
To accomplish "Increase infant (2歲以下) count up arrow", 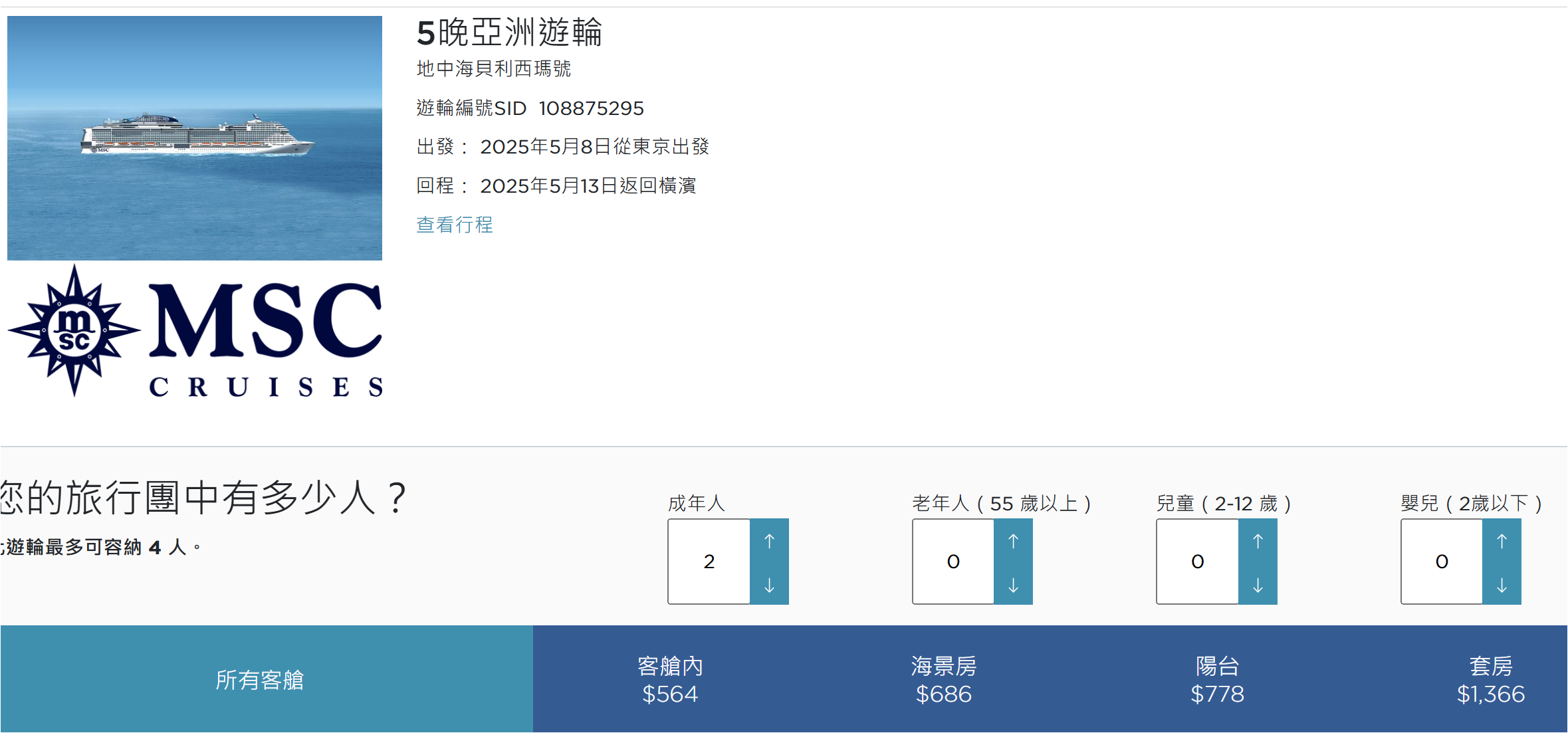I will point(1502,541).
